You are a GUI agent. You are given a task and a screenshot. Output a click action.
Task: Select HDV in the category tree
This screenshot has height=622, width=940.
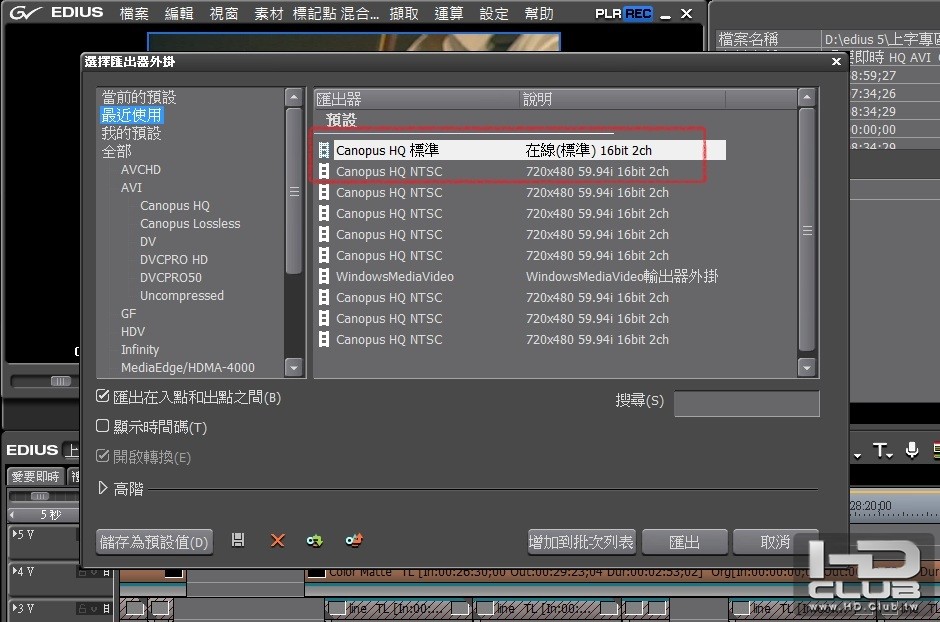point(132,331)
